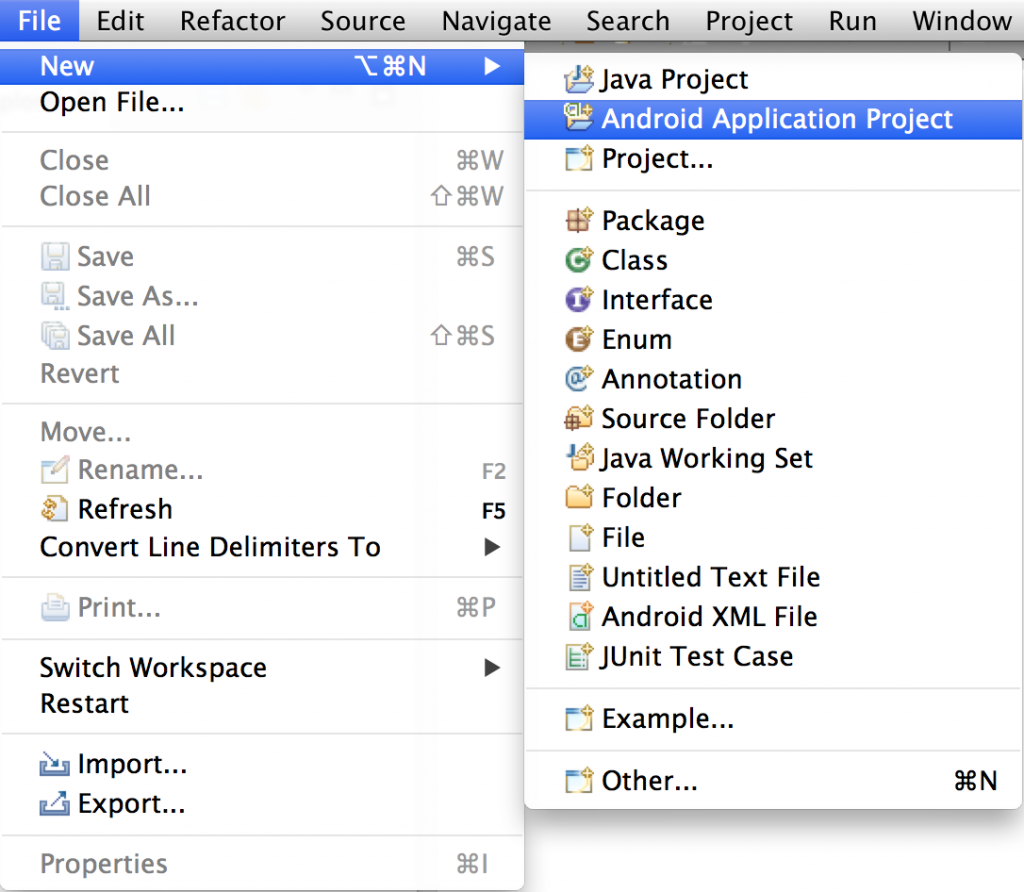The width and height of the screenshot is (1024, 892).
Task: Click the Refresh icon in File menu
Action: [x=54, y=509]
